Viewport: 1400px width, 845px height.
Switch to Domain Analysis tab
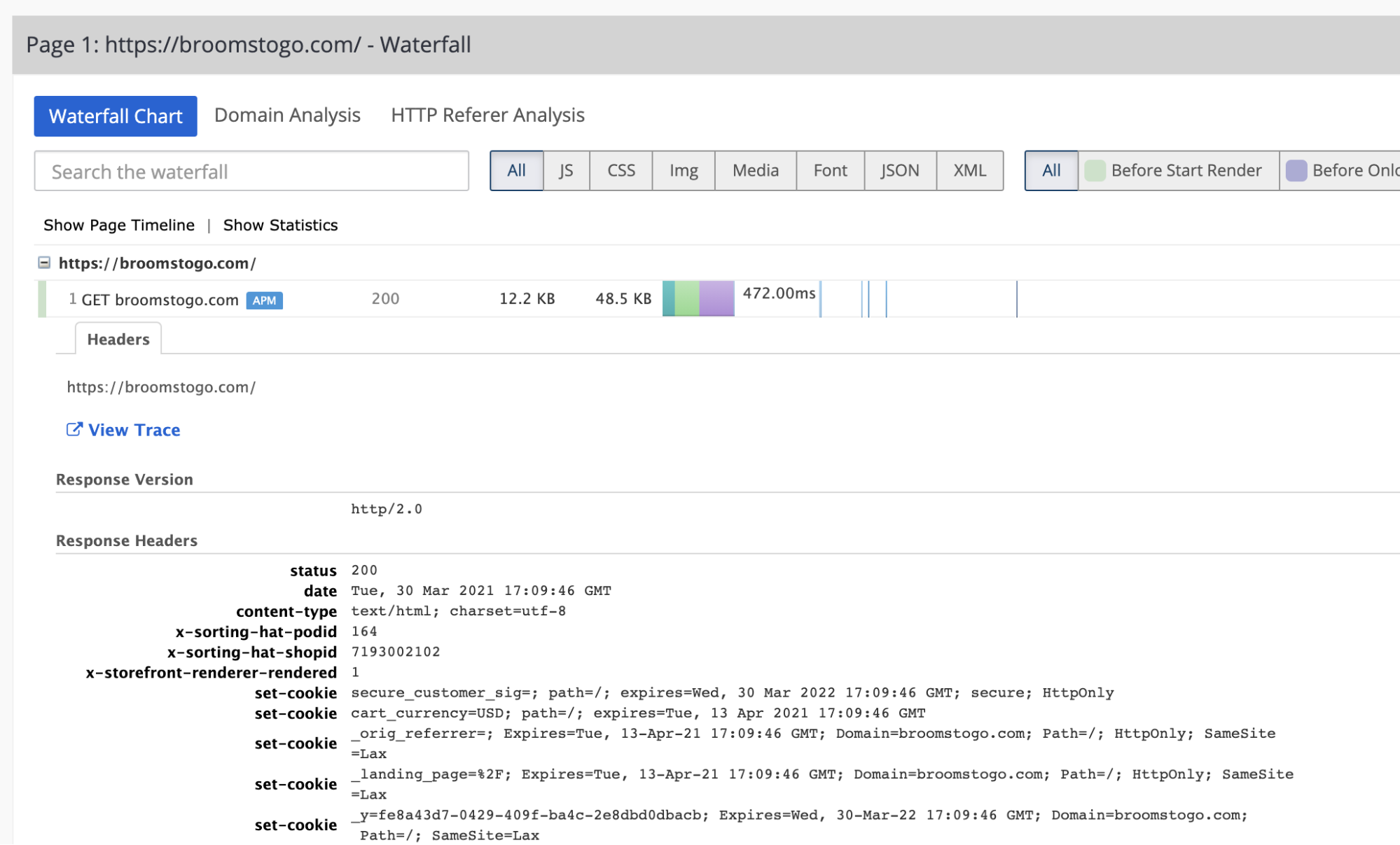point(287,116)
